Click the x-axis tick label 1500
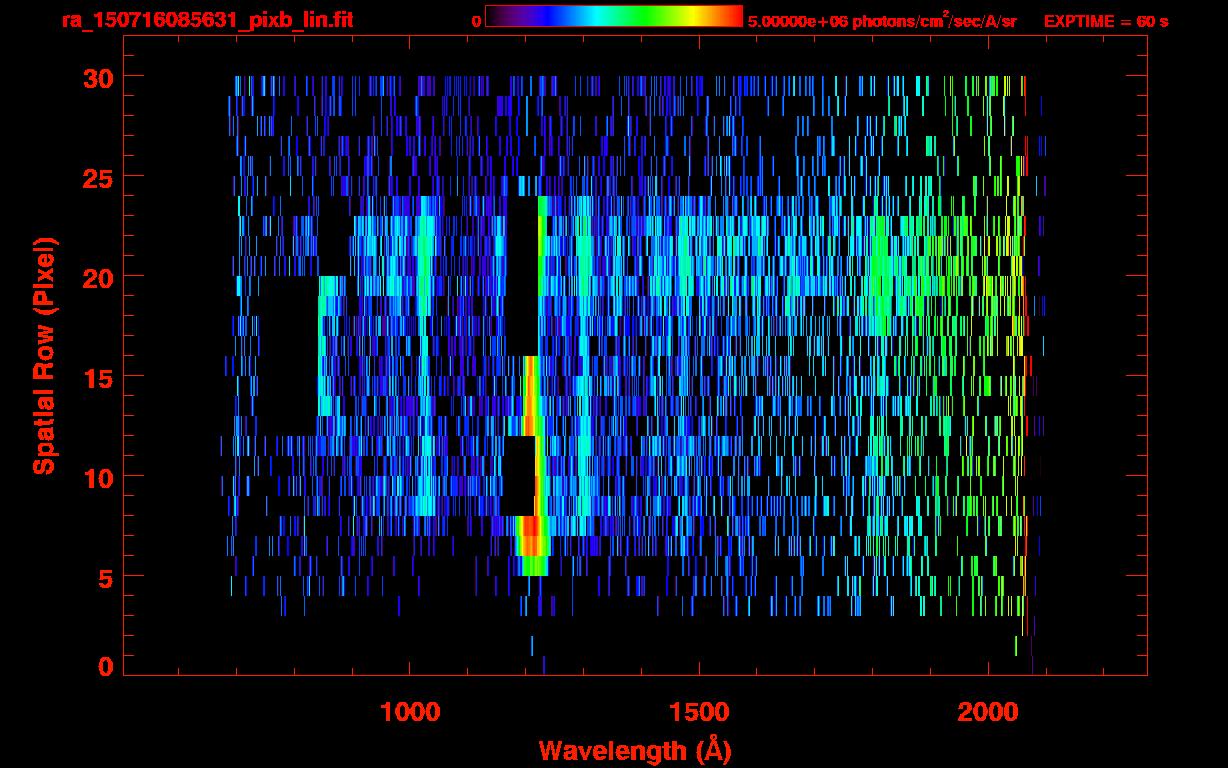 [698, 712]
